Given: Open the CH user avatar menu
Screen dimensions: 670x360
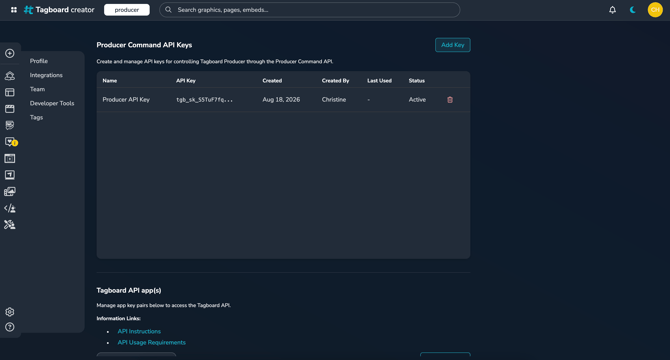Looking at the screenshot, I should coord(655,9).
